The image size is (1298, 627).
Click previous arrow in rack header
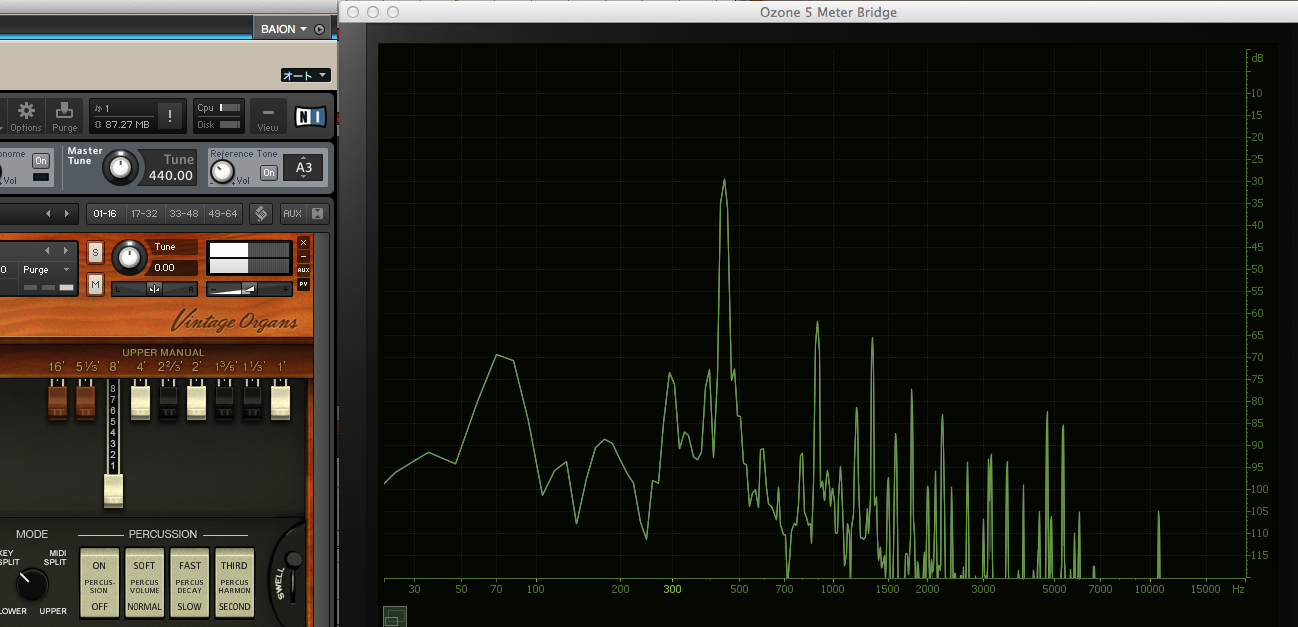[x=47, y=213]
